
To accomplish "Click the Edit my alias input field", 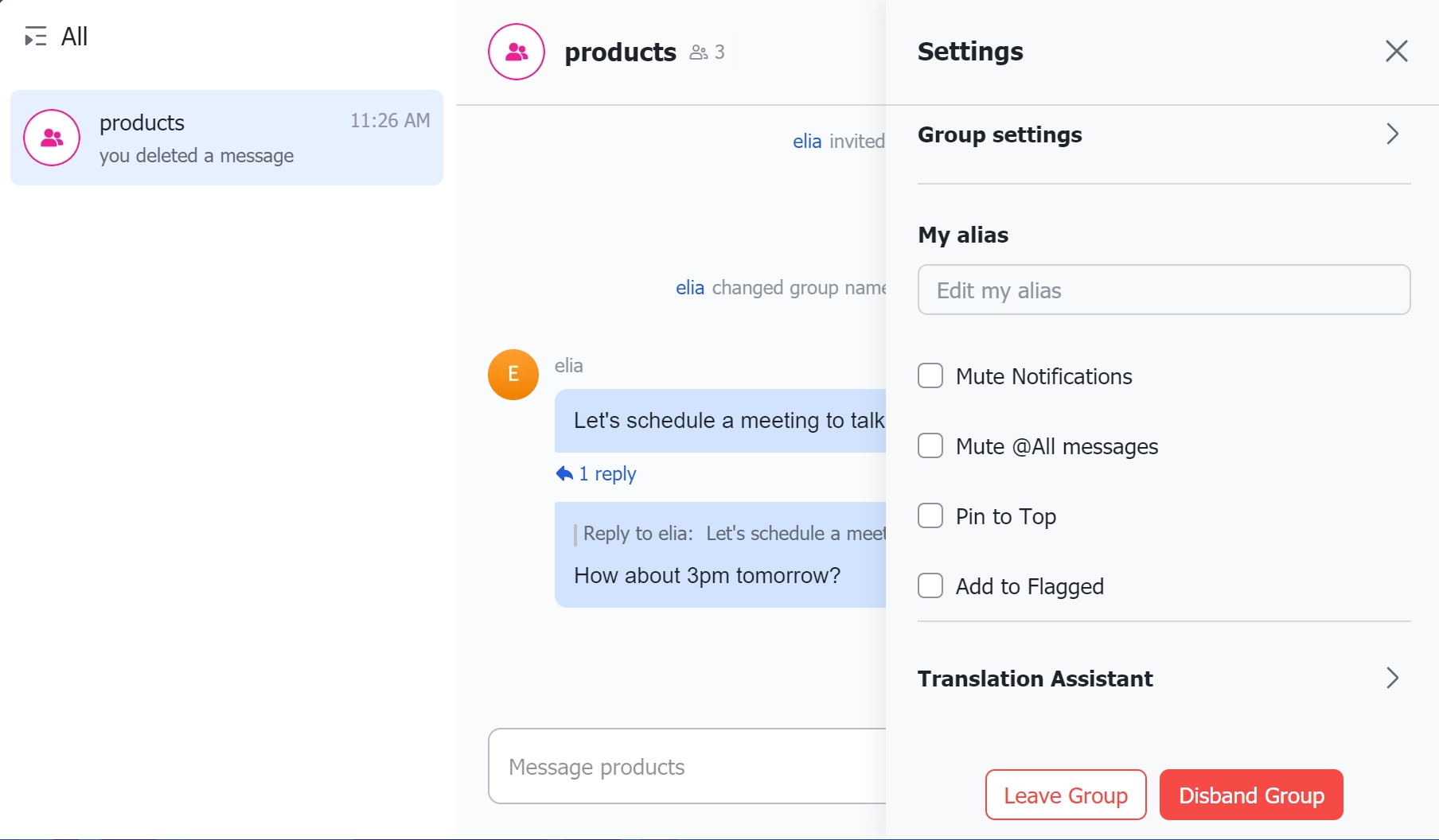I will pyautogui.click(x=1164, y=290).
